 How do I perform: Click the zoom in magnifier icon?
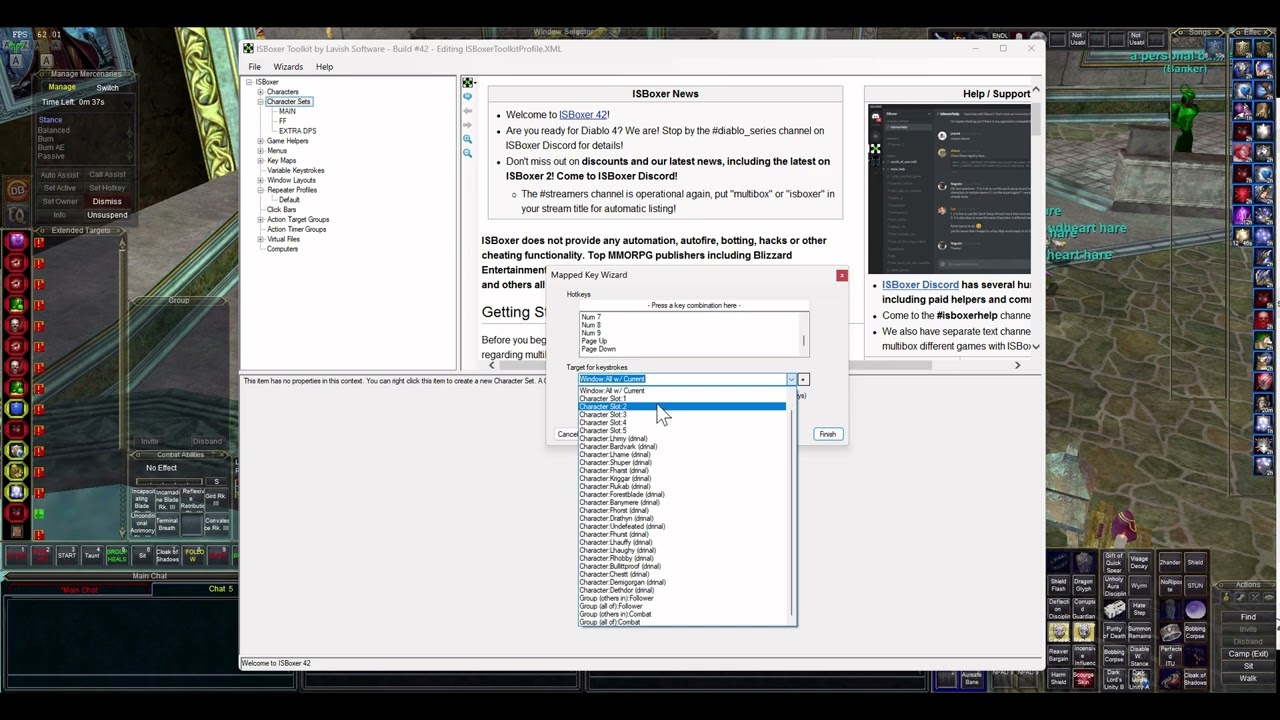click(x=467, y=139)
